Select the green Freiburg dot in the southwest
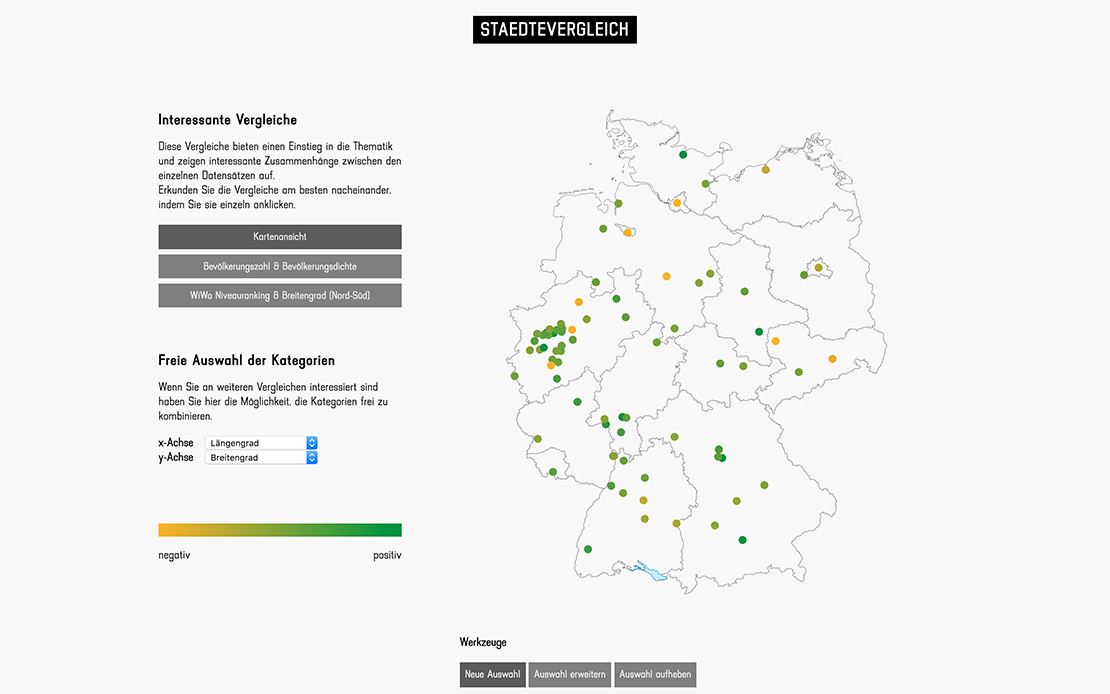The image size is (1110, 694). 588,549
